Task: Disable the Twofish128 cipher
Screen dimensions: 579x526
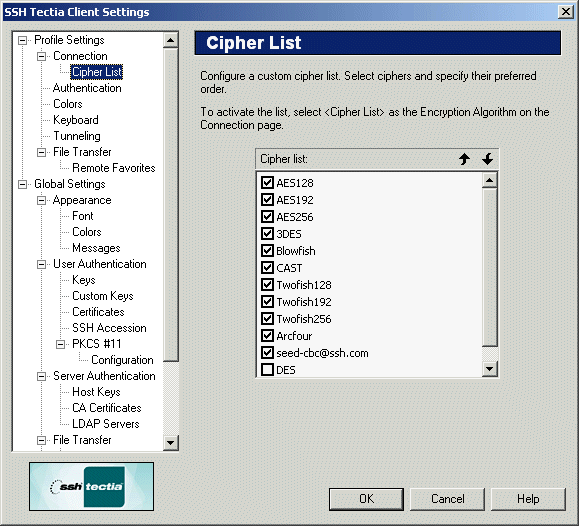Action: pyautogui.click(x=267, y=284)
